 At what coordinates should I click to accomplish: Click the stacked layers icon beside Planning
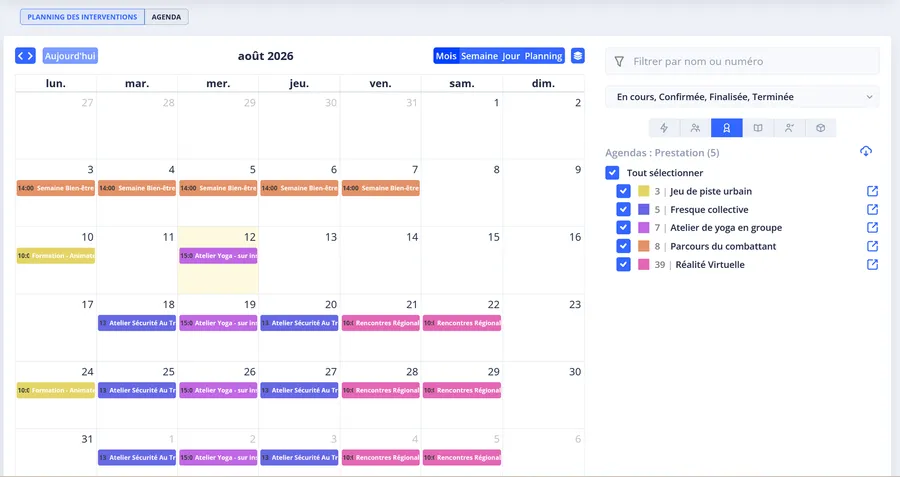point(577,56)
